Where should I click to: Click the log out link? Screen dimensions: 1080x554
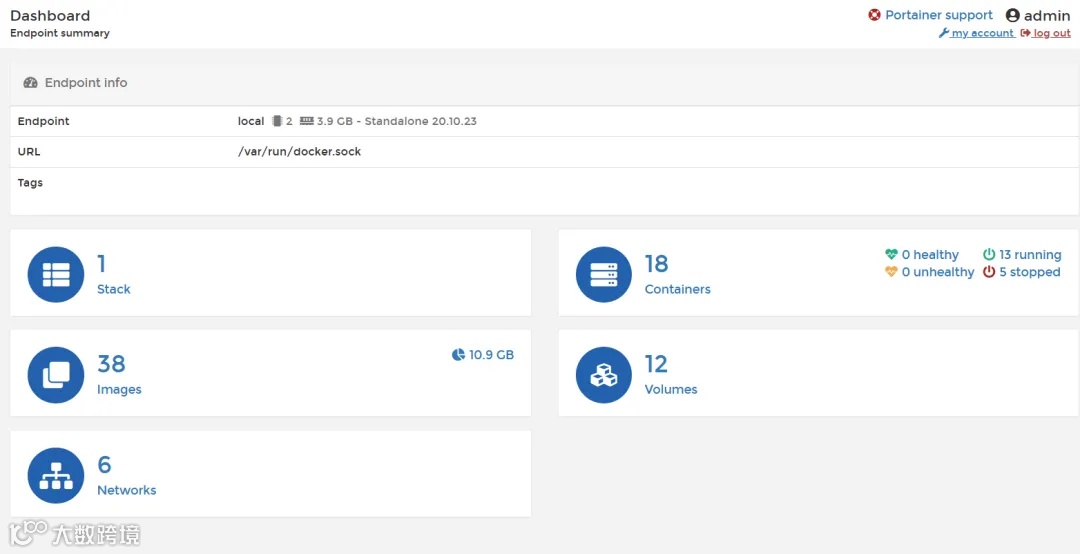1052,33
